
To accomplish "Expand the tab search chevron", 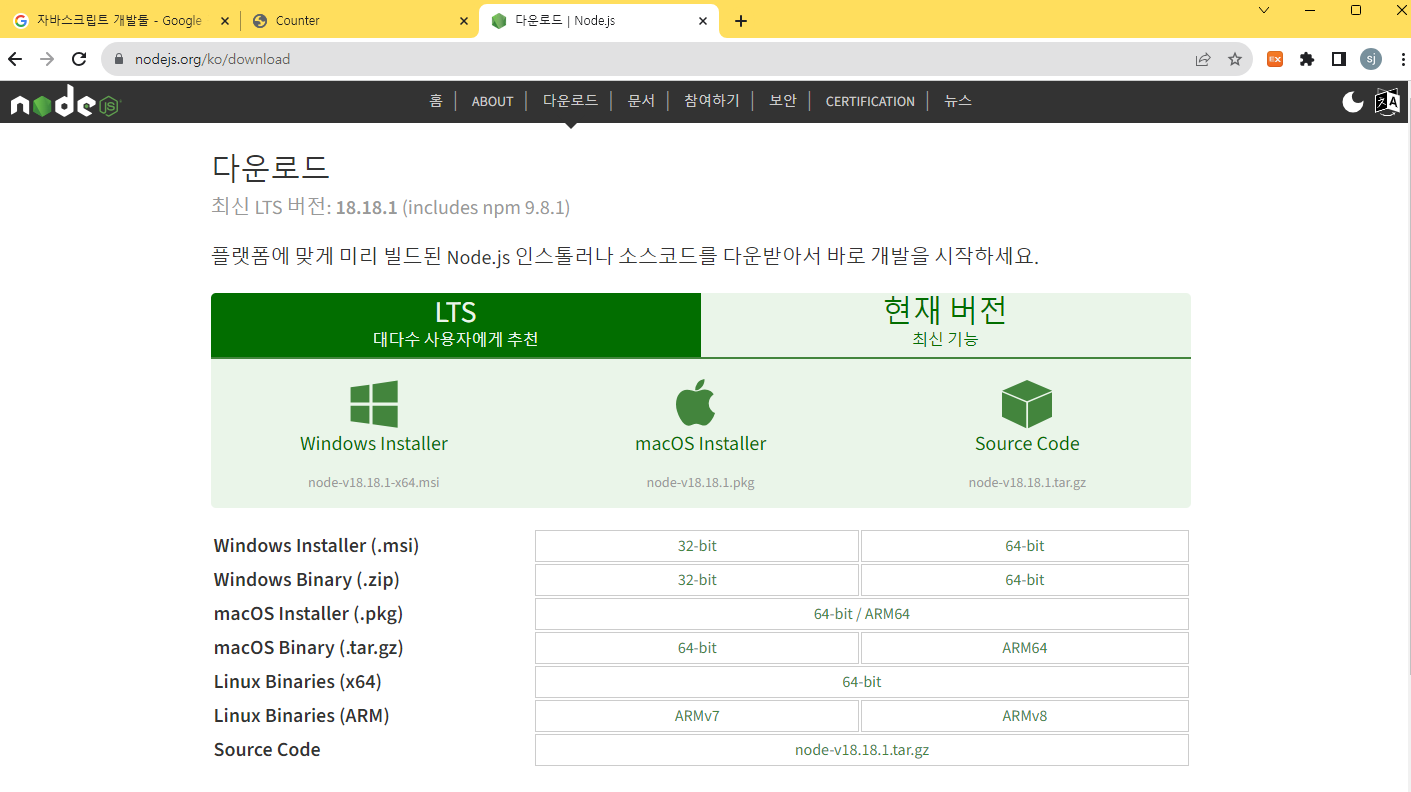I will click(1264, 10).
